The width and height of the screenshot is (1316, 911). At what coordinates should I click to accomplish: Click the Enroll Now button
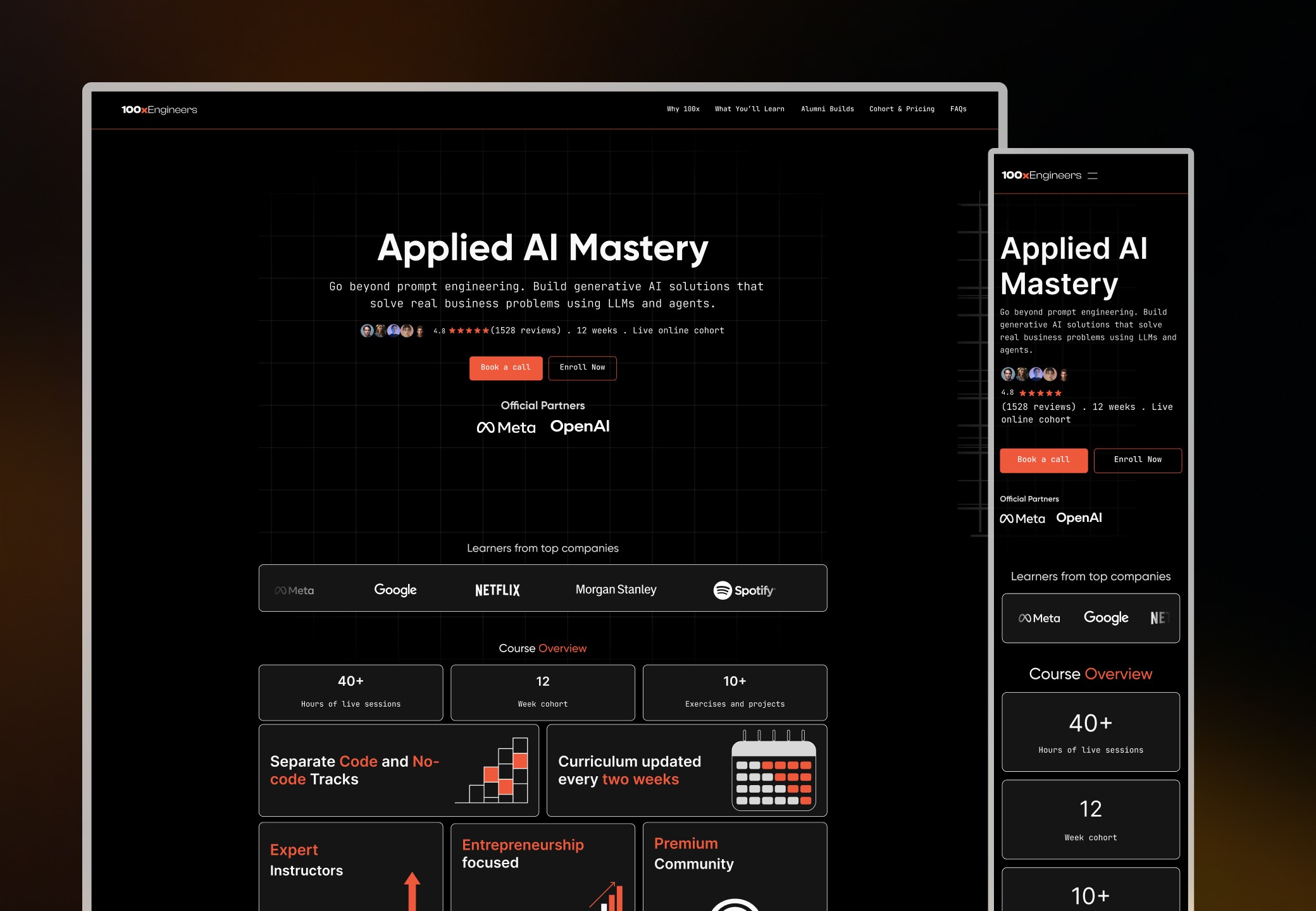[582, 368]
